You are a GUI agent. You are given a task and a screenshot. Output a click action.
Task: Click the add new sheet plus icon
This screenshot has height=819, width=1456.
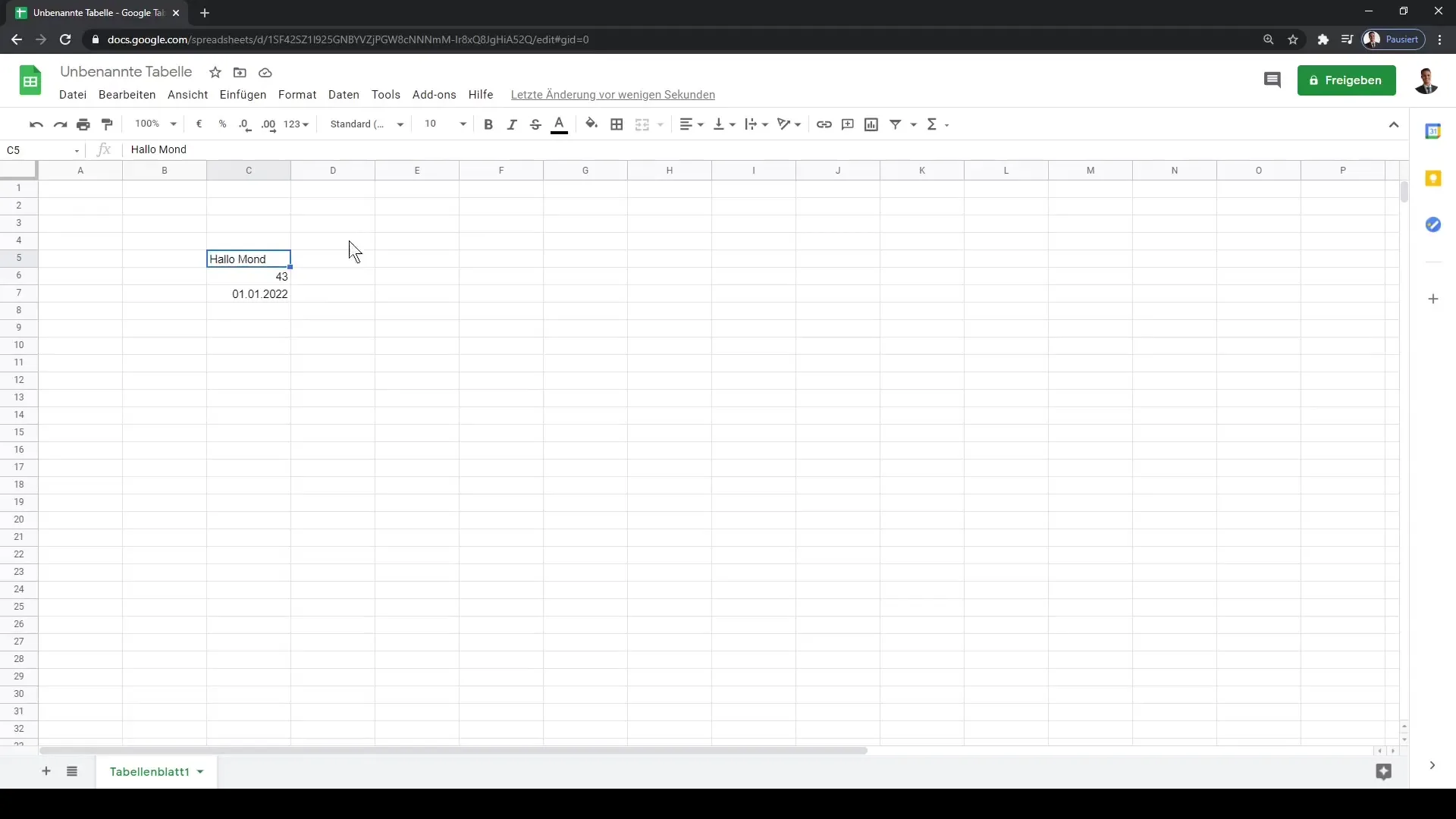pos(46,771)
